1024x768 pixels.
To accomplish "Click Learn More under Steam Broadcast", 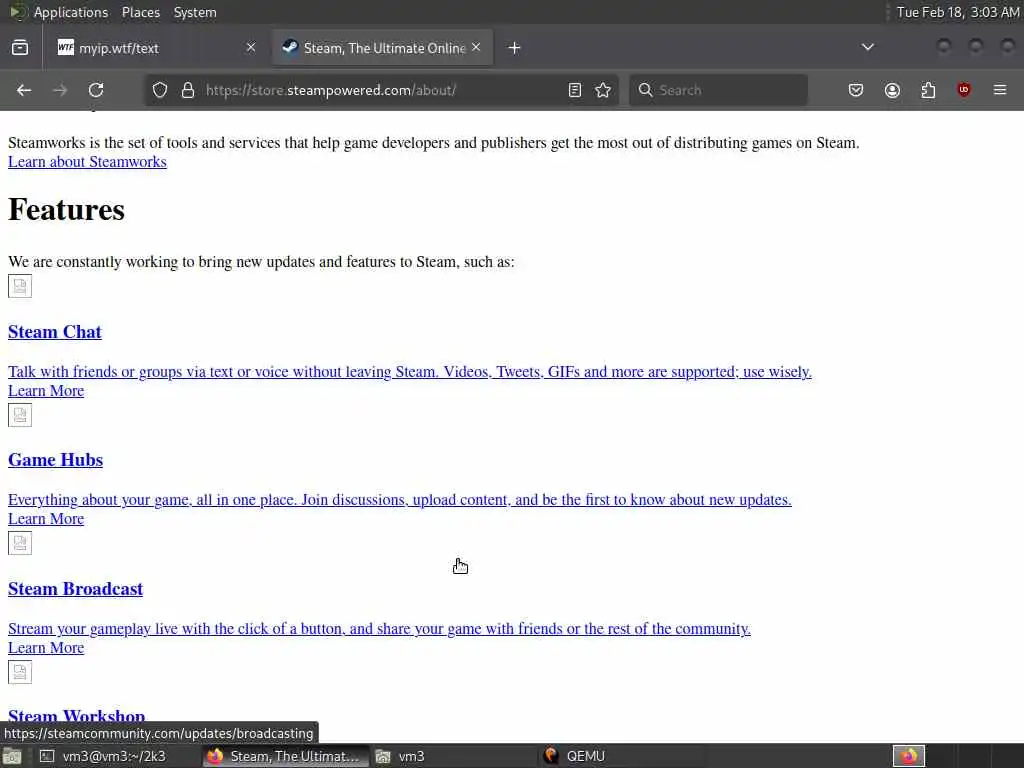I will [x=46, y=648].
